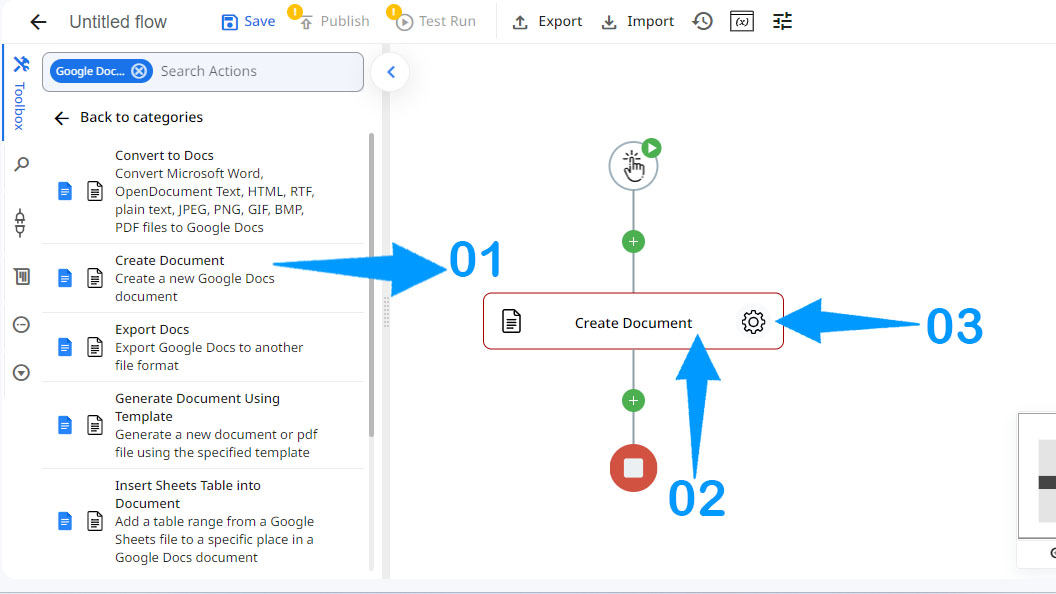Add a step below Create Document node
The image size is (1056, 594).
(633, 401)
